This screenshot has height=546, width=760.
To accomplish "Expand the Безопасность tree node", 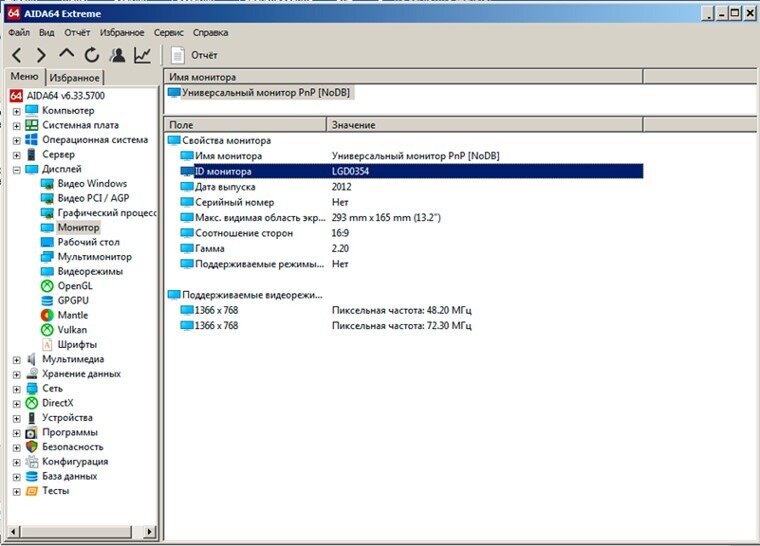I will tap(16, 448).
